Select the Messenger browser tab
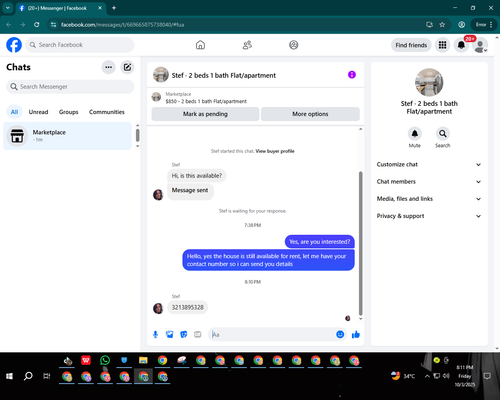 tap(61, 8)
